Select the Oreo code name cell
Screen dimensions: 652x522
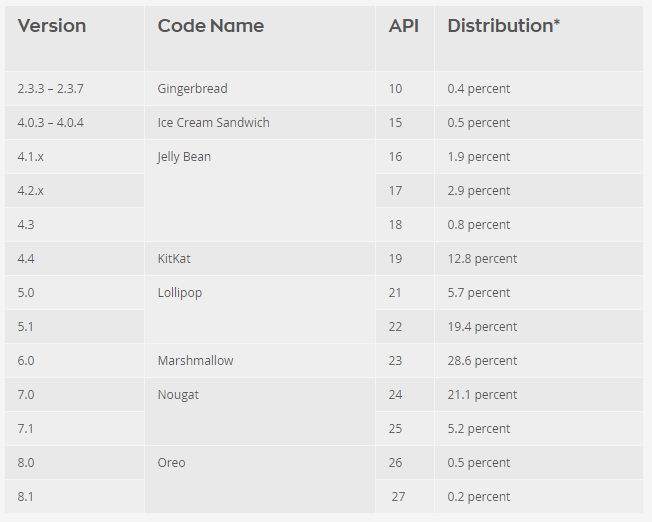click(260, 479)
